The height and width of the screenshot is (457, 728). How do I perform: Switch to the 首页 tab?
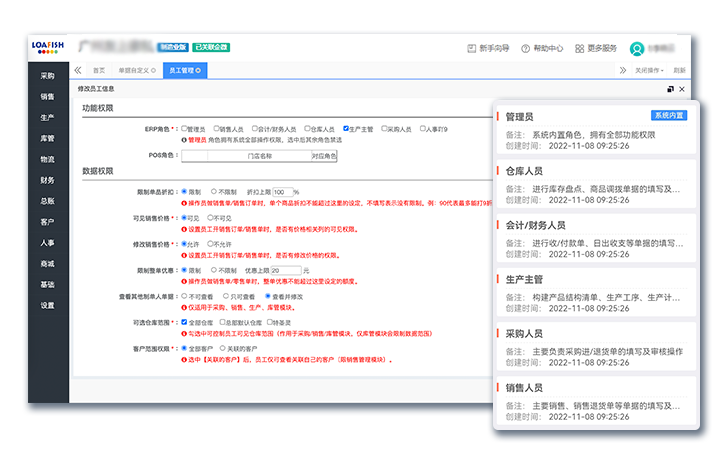[98, 71]
